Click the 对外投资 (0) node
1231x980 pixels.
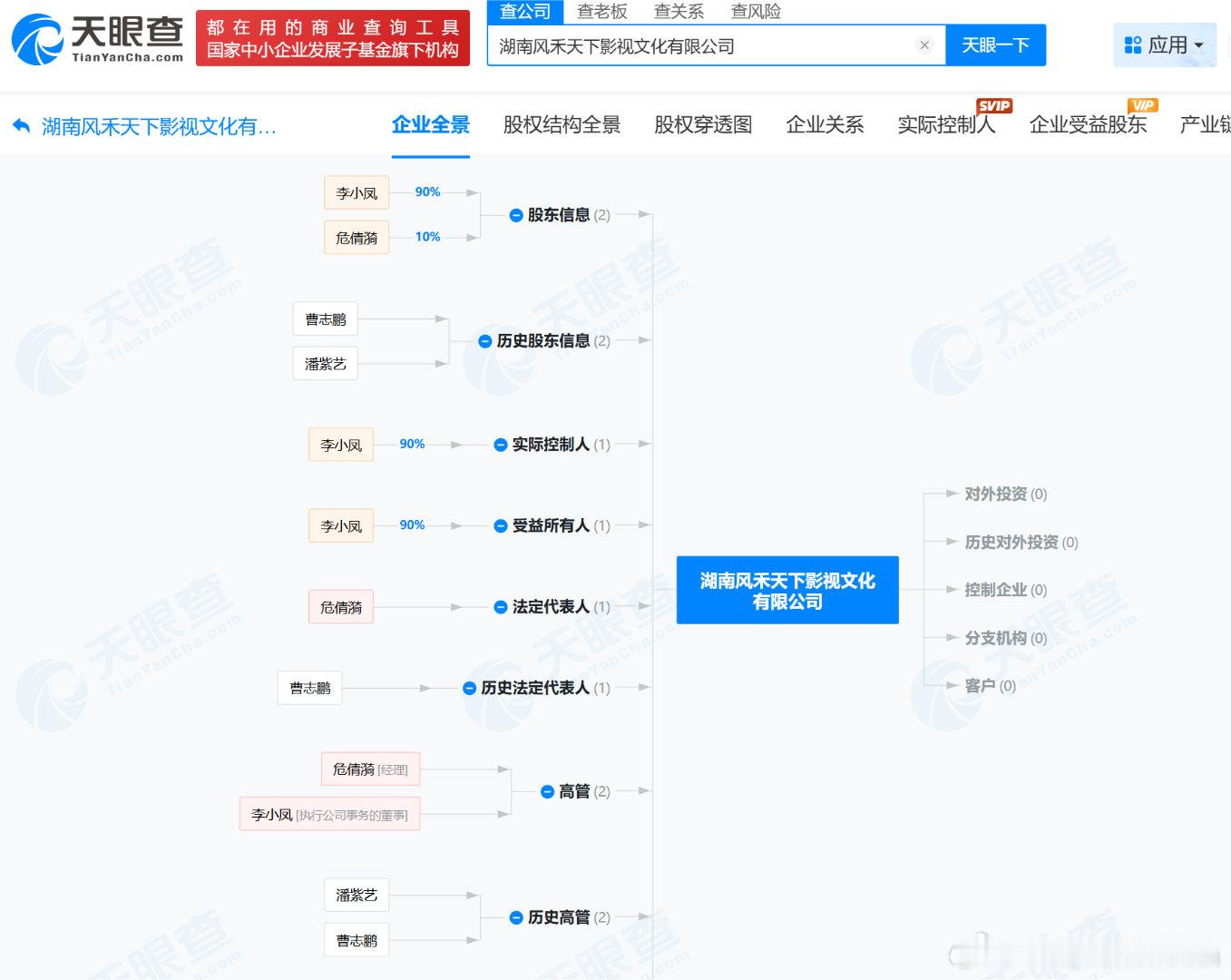(x=1006, y=495)
